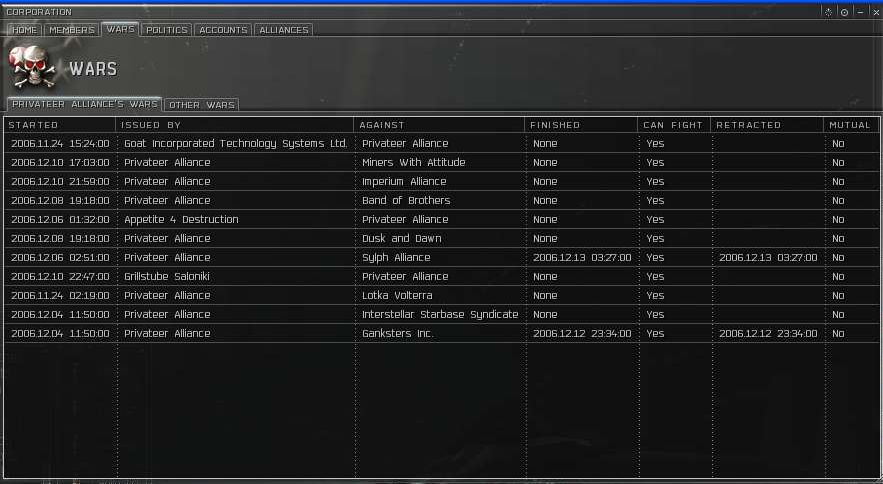This screenshot has height=484, width=883.
Task: Click the Wars skull and crossbones icon
Action: [x=32, y=69]
